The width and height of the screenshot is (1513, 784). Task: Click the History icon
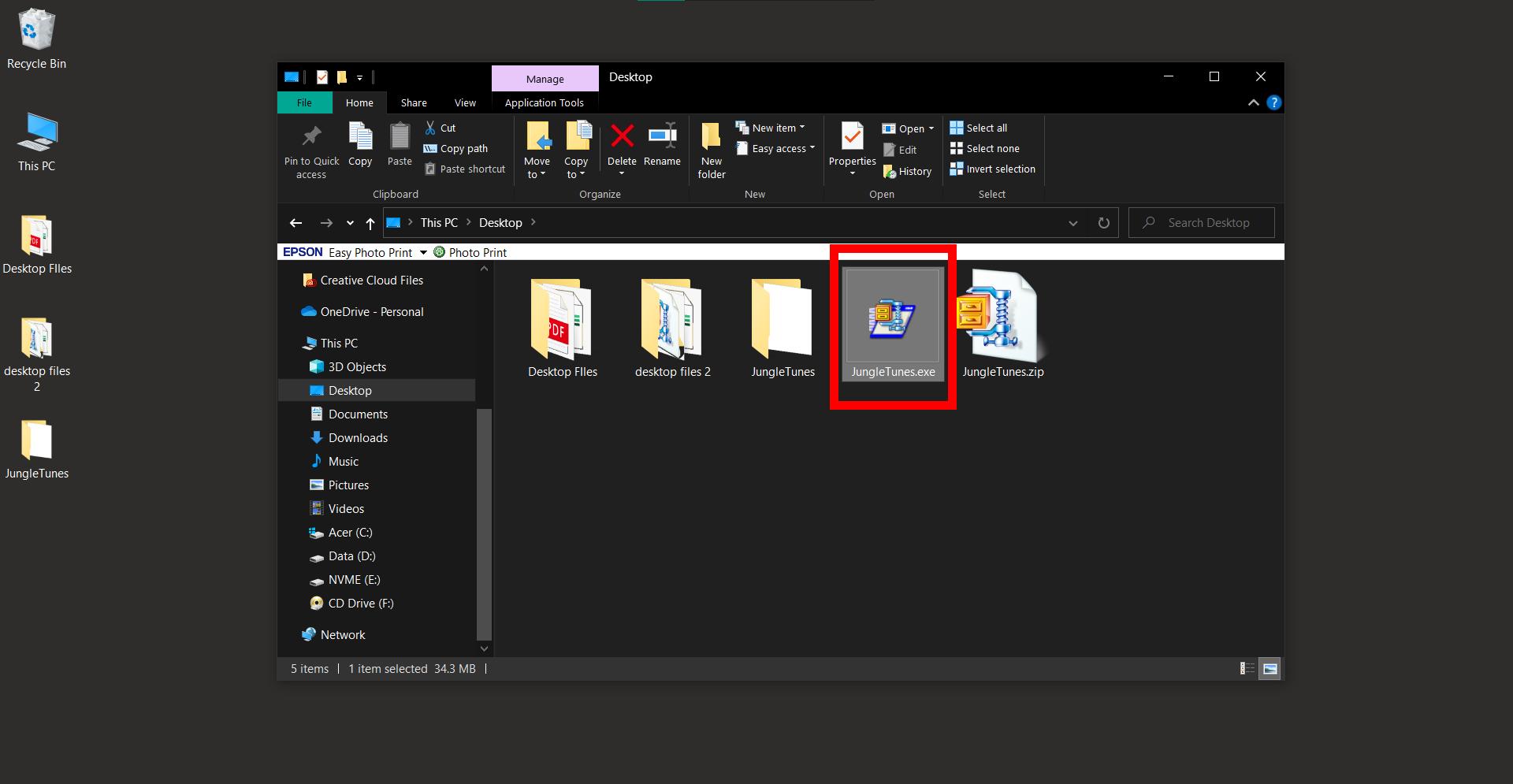point(908,171)
